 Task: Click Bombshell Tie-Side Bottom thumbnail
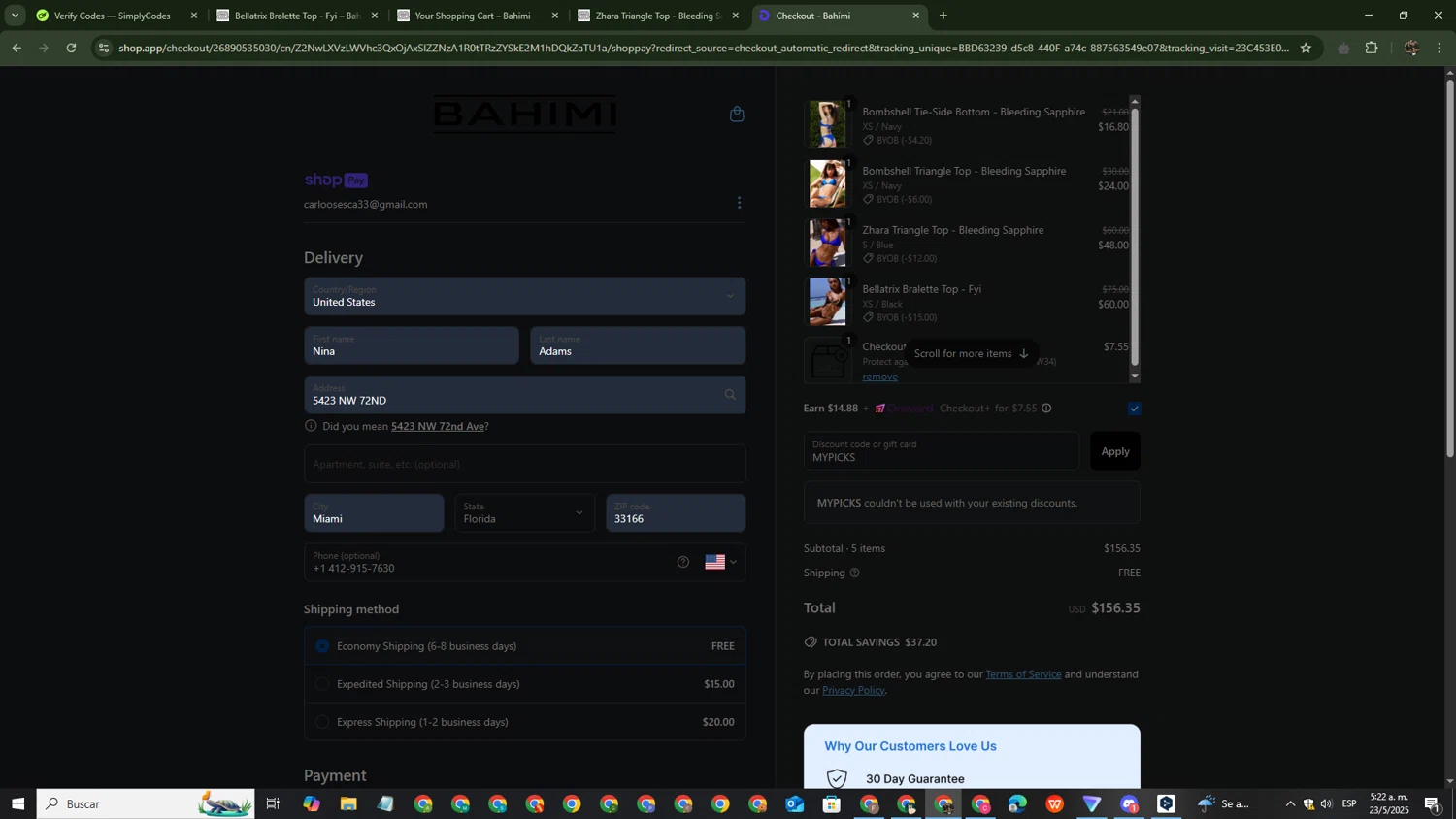pyautogui.click(x=827, y=124)
